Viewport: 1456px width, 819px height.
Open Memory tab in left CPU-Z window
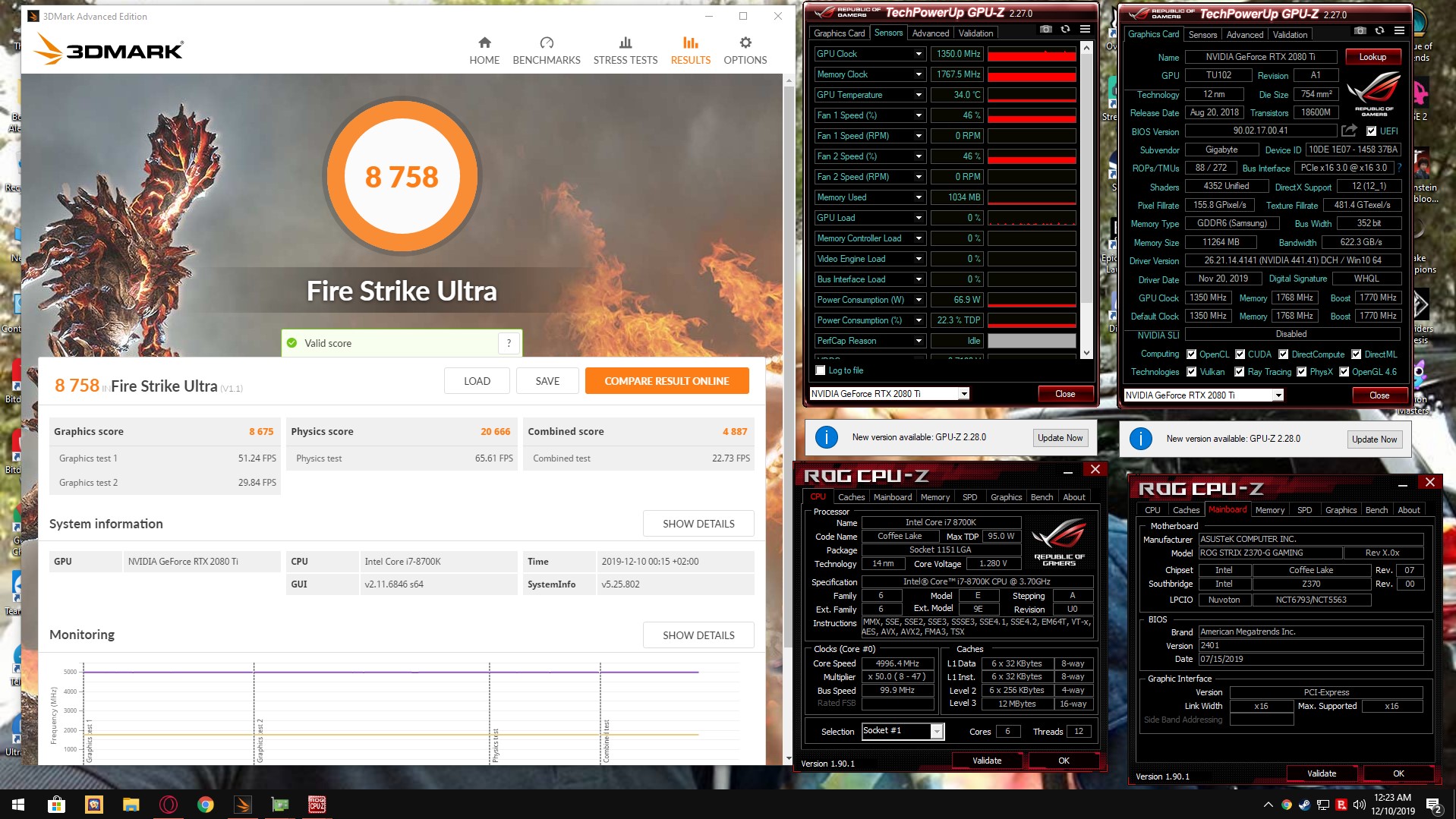(935, 497)
